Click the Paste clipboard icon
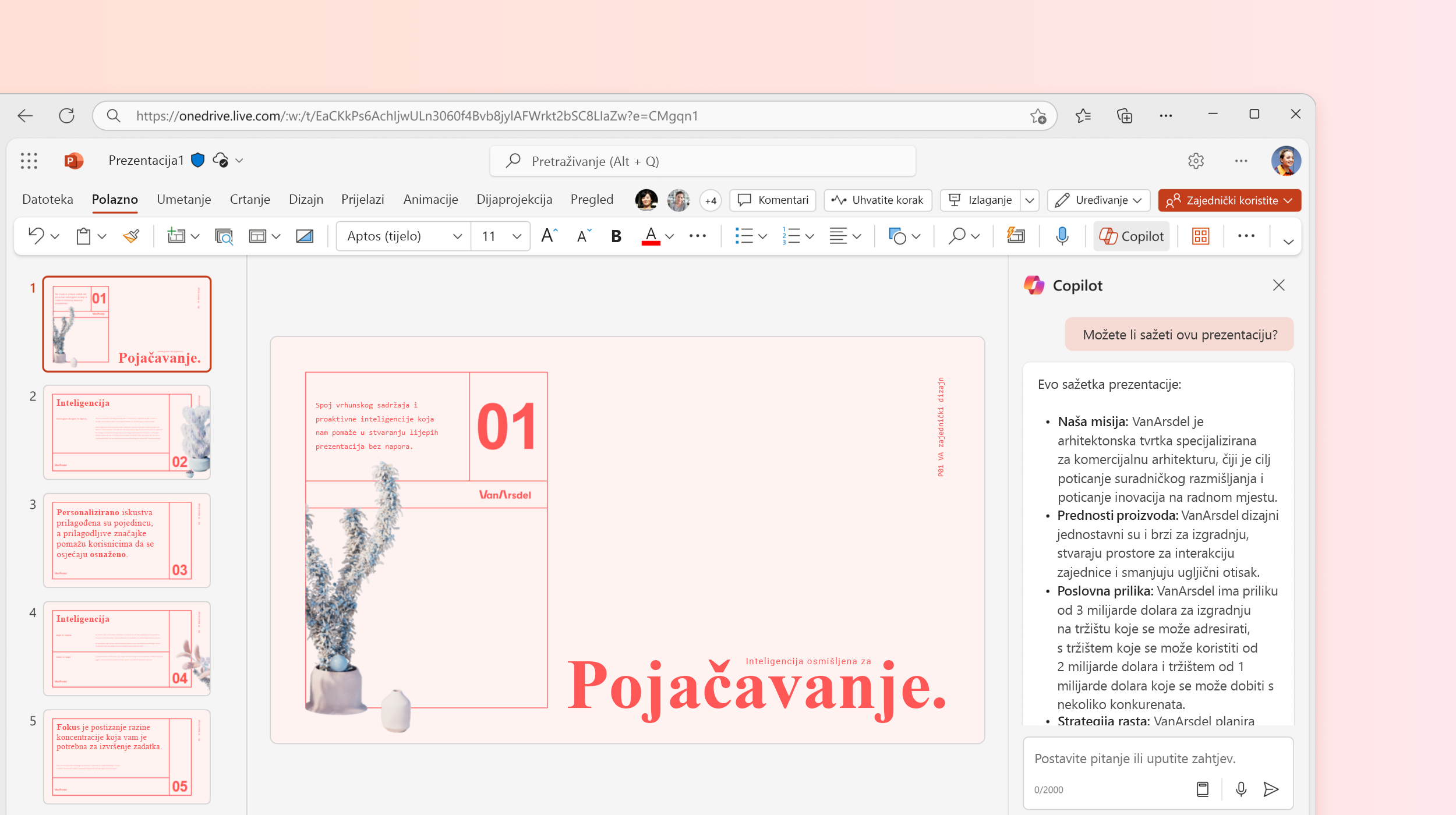Image resolution: width=1456 pixels, height=815 pixels. pyautogui.click(x=83, y=236)
